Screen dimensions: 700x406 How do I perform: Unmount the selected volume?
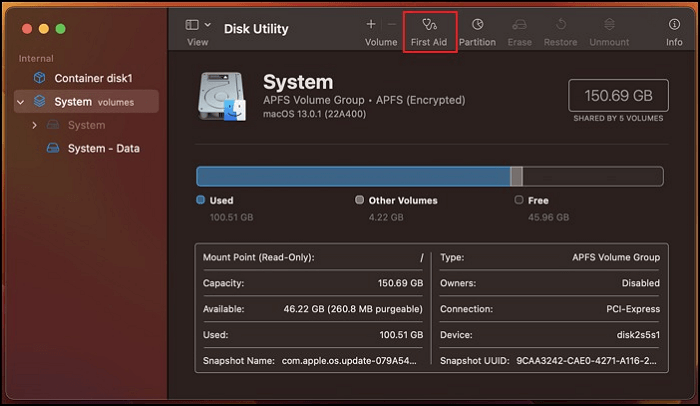(x=609, y=32)
